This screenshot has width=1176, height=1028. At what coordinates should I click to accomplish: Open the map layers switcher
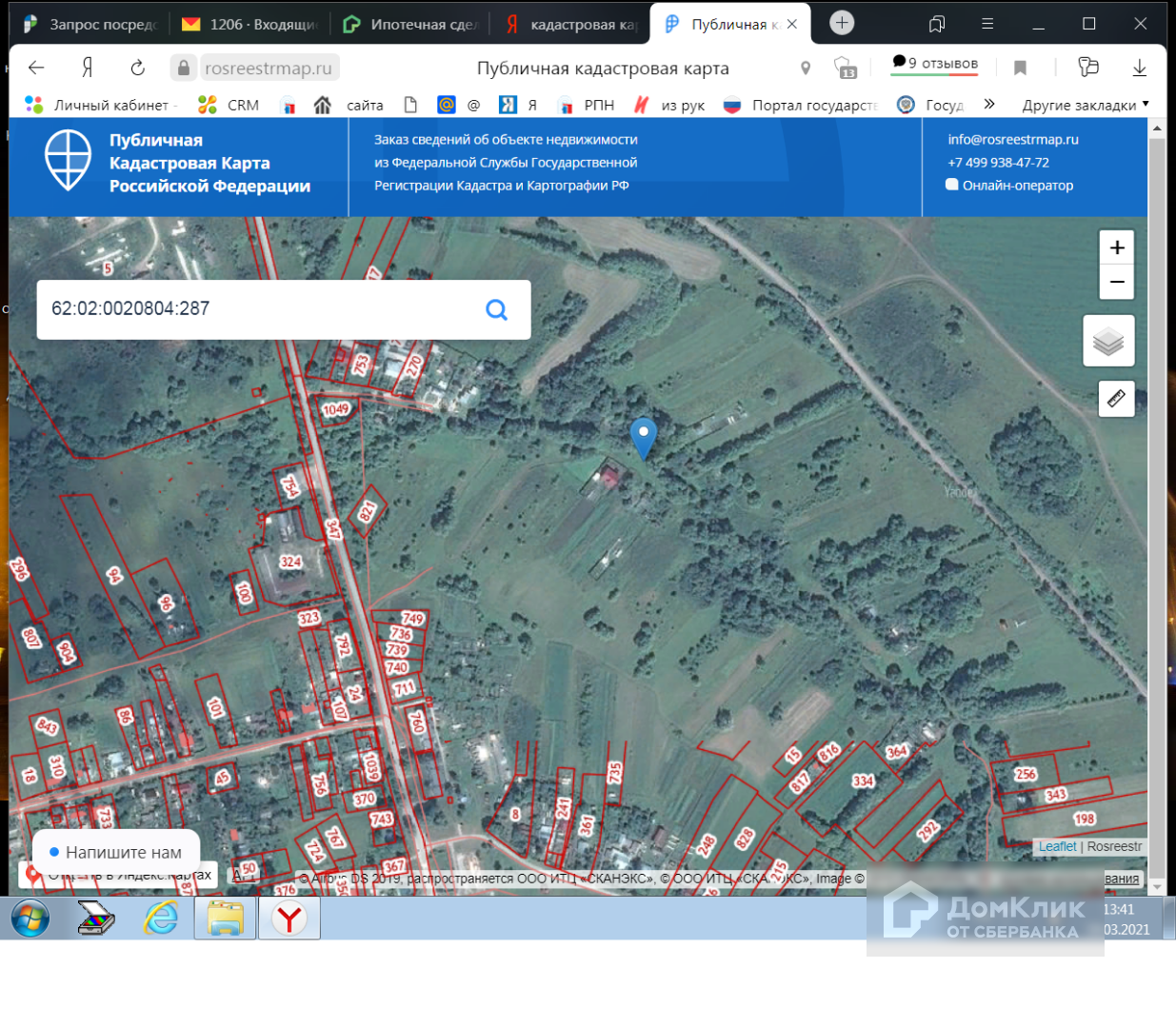[1108, 341]
